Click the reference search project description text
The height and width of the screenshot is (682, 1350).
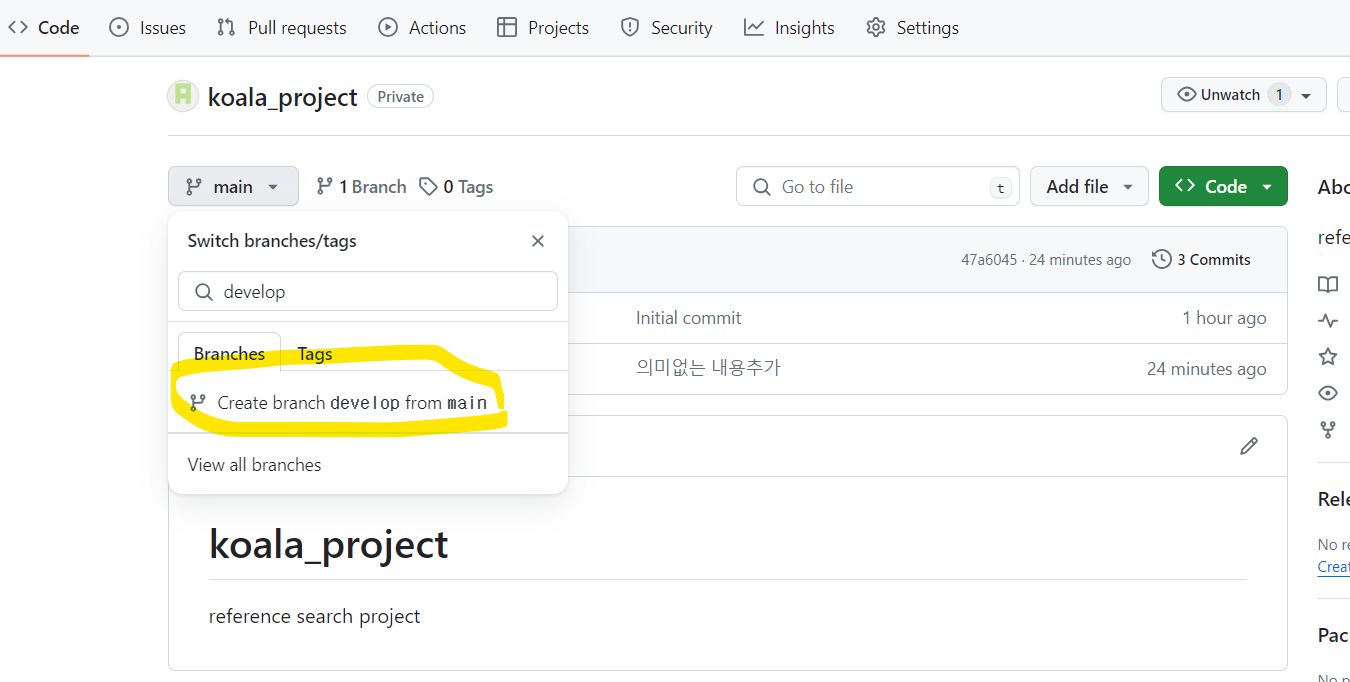coord(315,616)
